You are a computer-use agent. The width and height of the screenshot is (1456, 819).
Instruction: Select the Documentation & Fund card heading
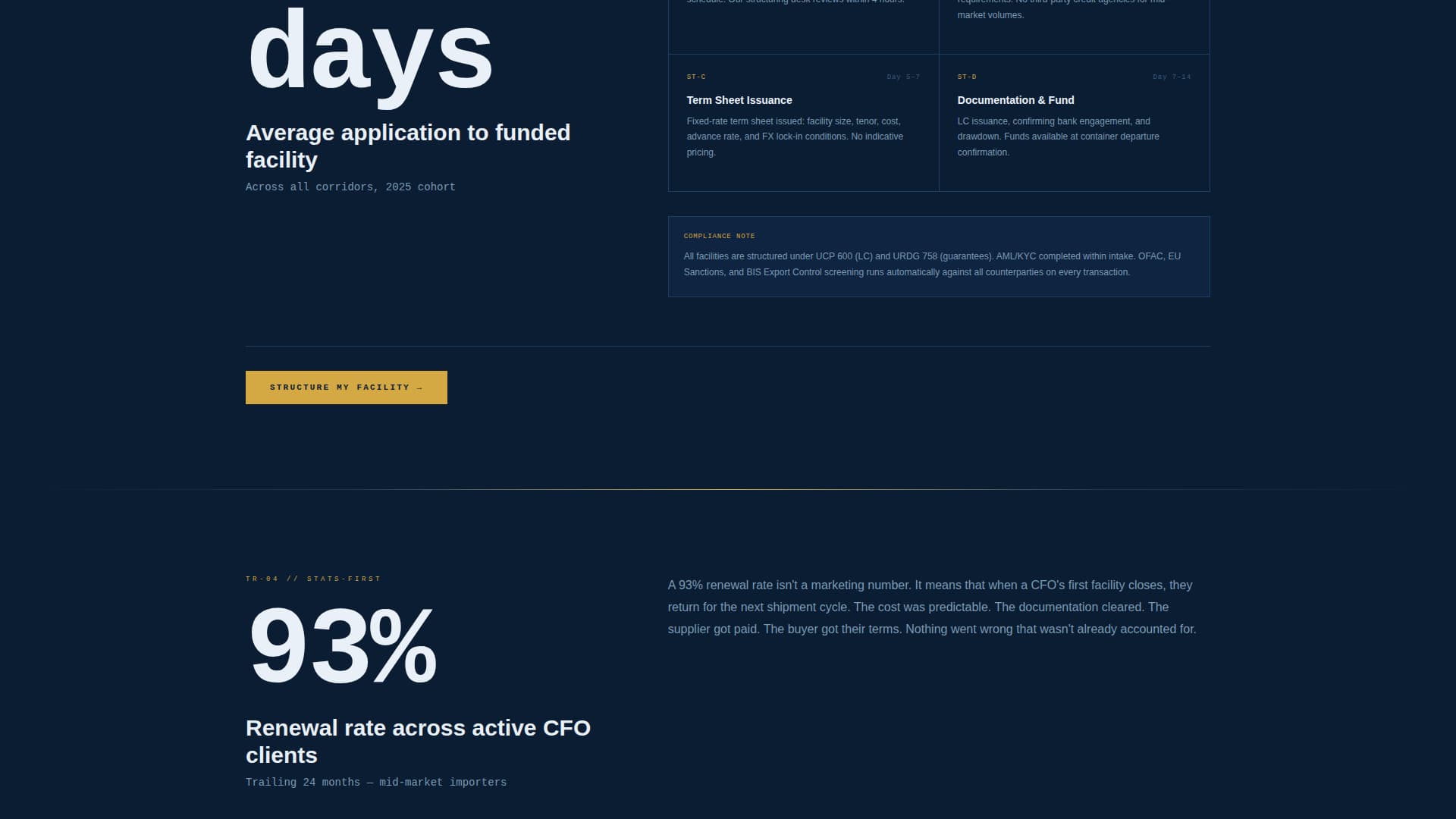tap(1015, 100)
